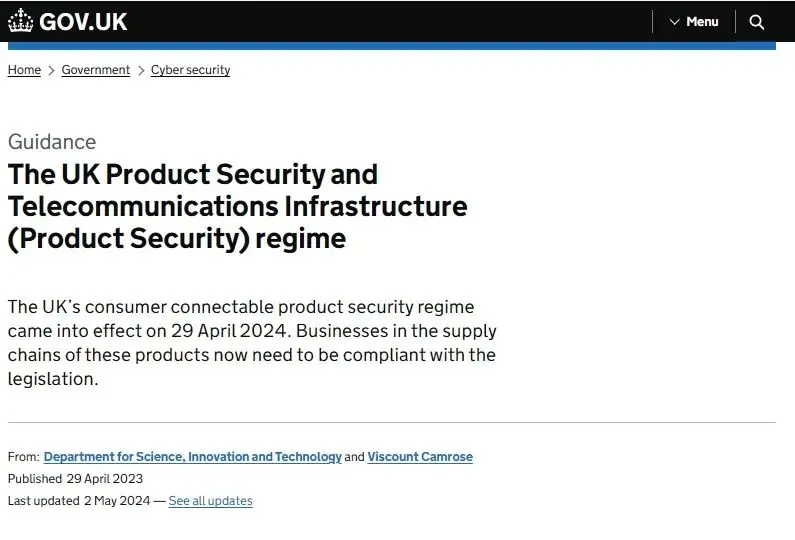Viewport: 795px width, 540px height.
Task: Click the Last updated 2 May 2024 text
Action: pyautogui.click(x=79, y=501)
